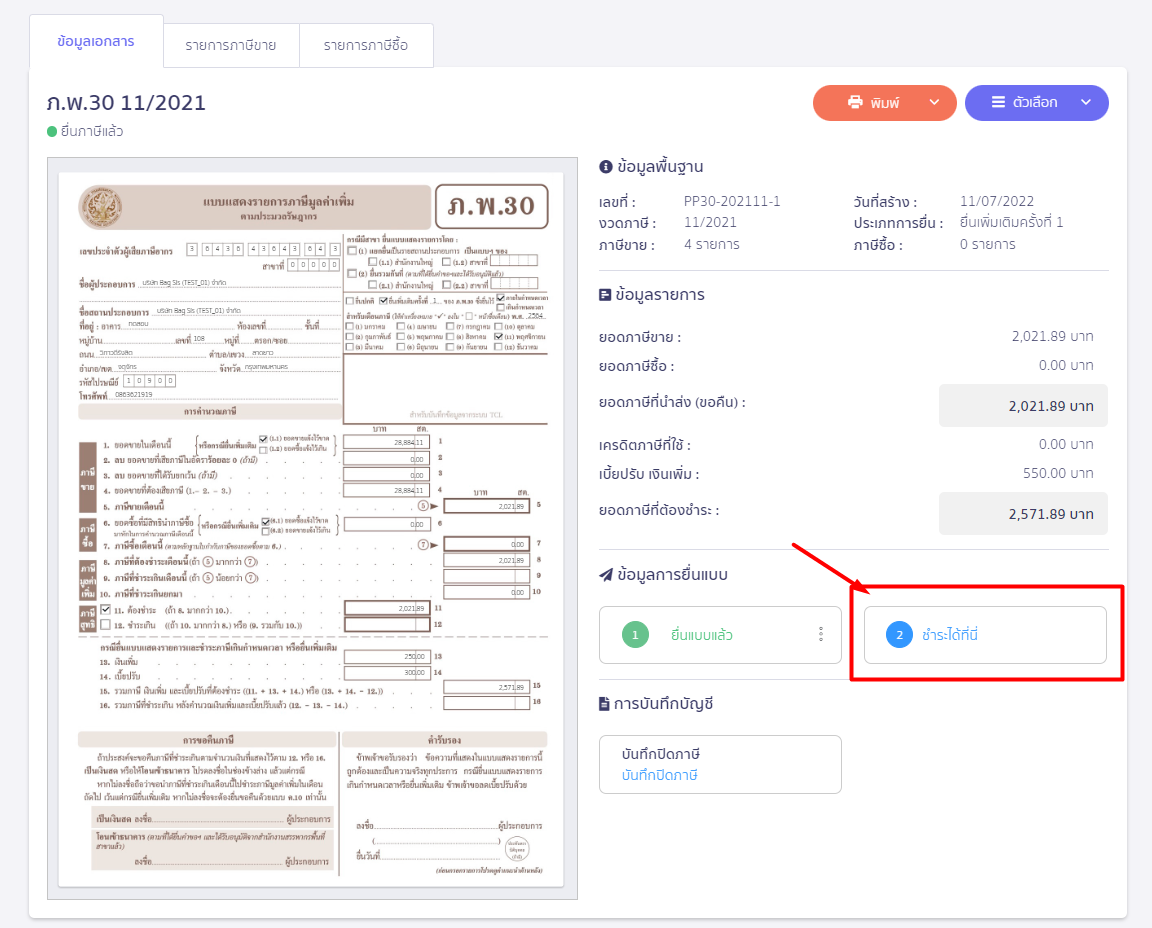Viewport: 1152px width, 928px height.
Task: Toggle the ยื่นปกติ checkbox in form
Action: 349,300
